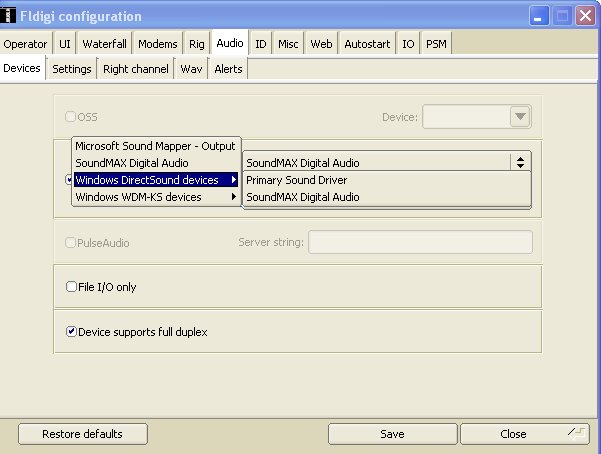This screenshot has width=601, height=454.
Task: Choose Microsoft Sound Mapper - Output
Action: pyautogui.click(x=155, y=146)
